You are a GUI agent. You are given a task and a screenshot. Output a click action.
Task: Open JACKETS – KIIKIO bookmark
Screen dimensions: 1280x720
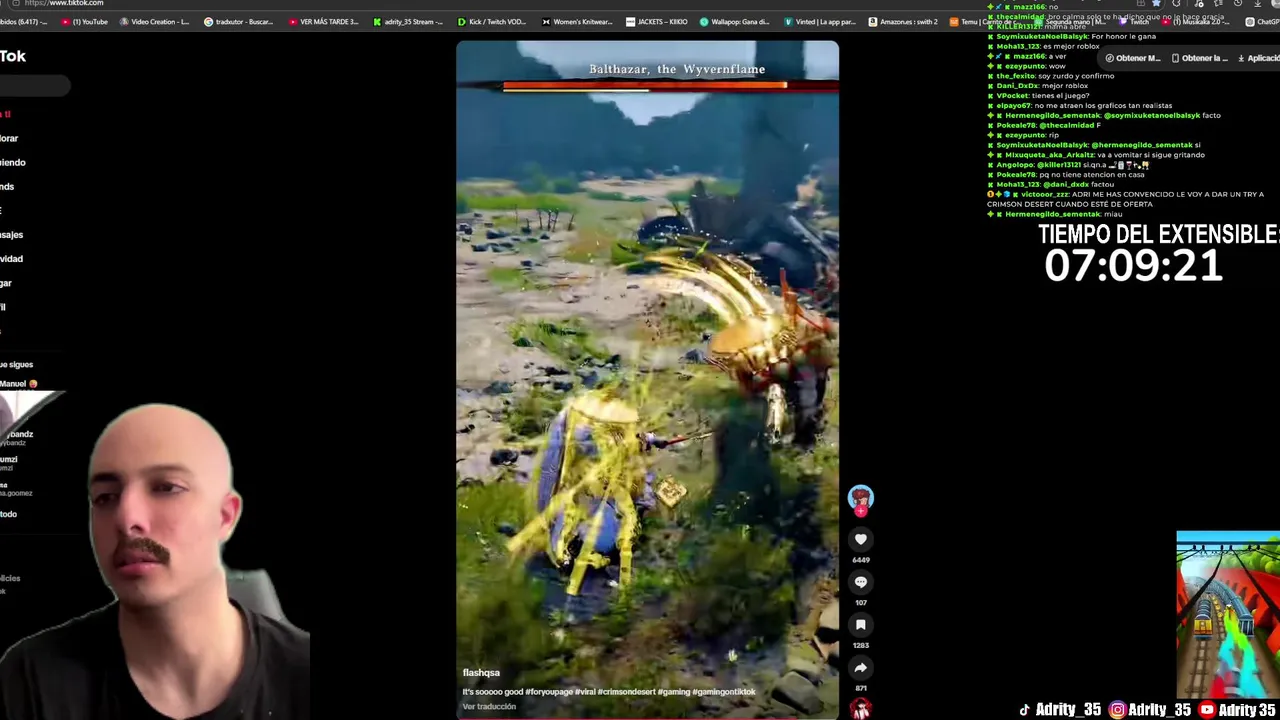click(657, 21)
